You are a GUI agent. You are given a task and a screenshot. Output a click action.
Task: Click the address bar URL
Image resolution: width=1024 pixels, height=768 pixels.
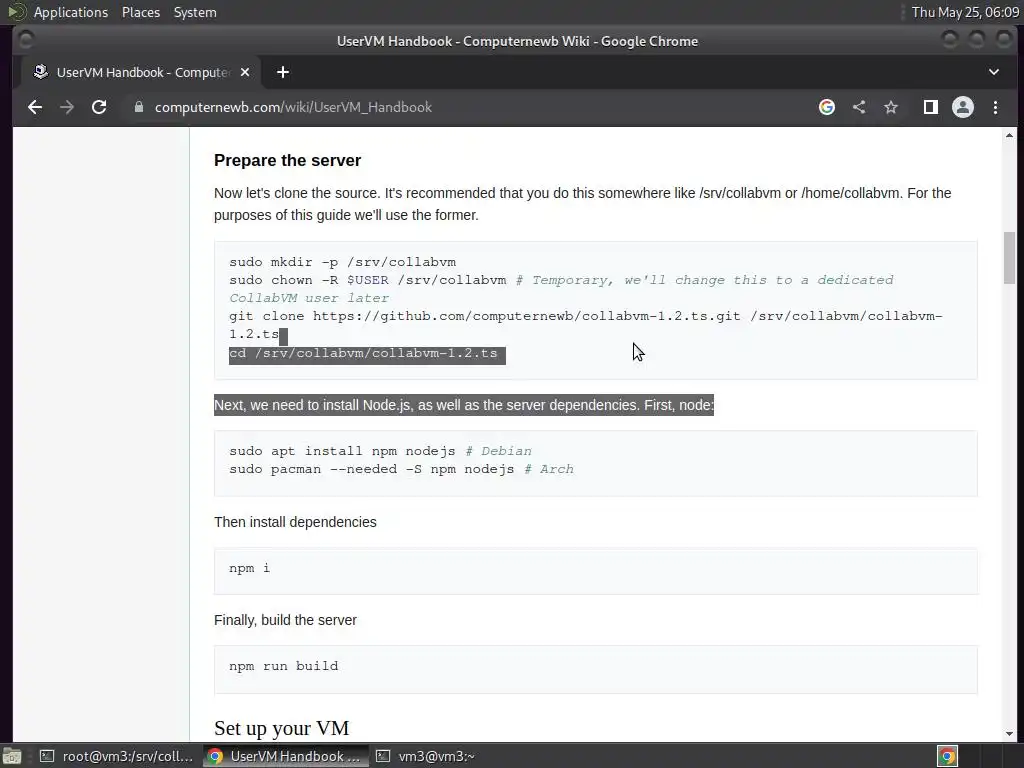(293, 107)
